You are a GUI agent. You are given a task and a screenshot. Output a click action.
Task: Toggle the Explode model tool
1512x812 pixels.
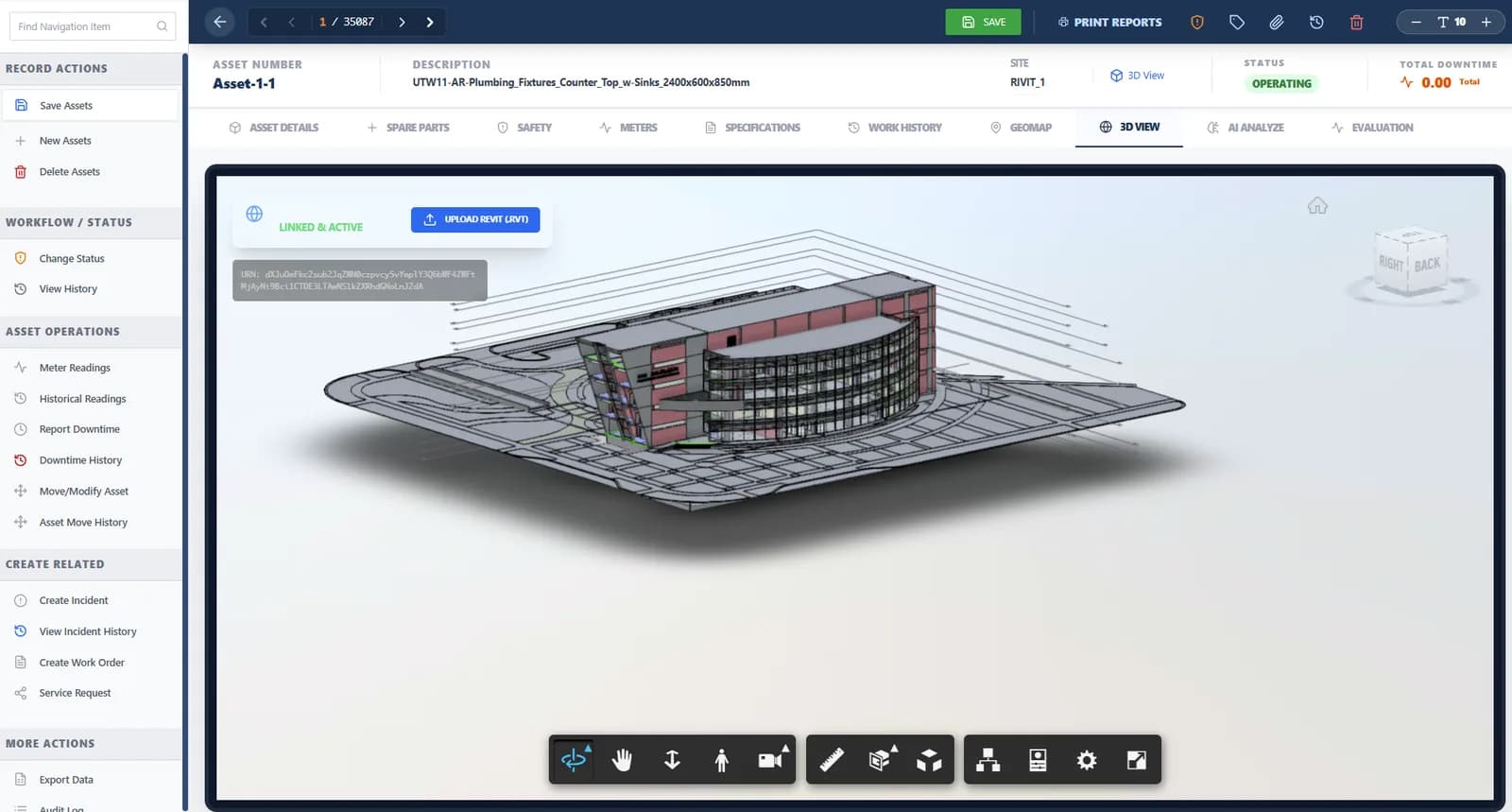[929, 760]
